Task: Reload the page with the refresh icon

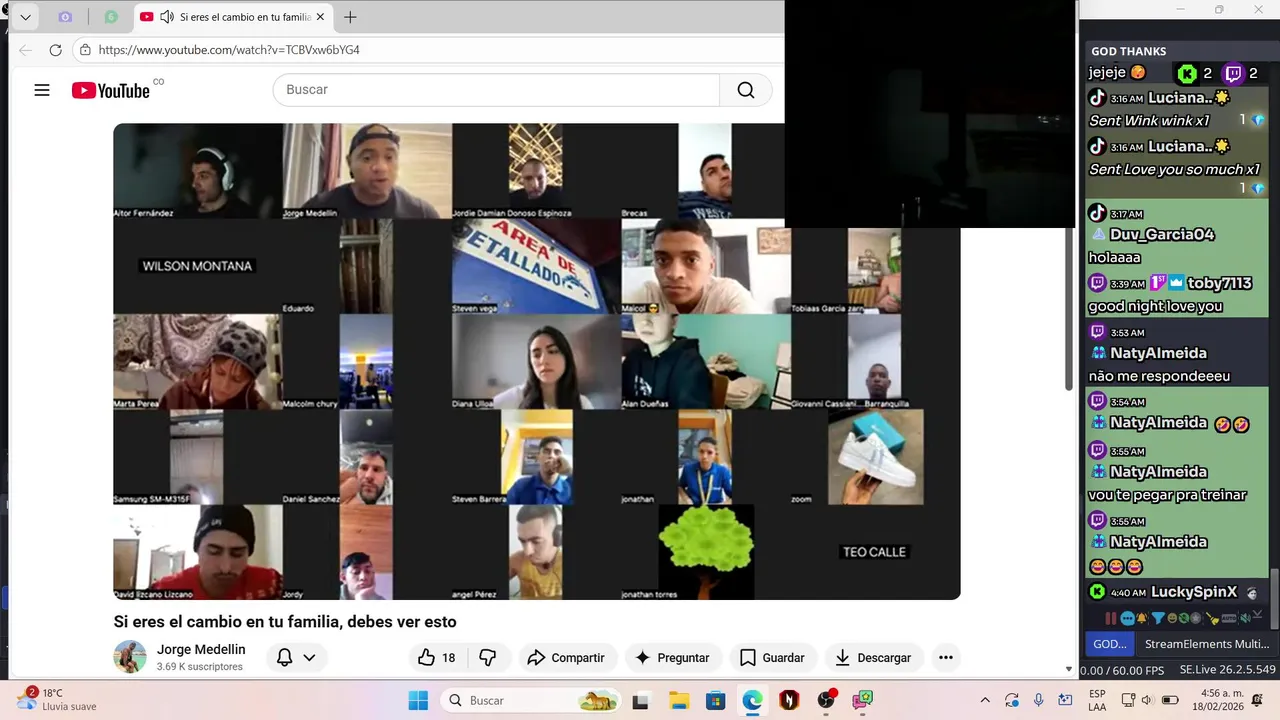Action: [56, 50]
